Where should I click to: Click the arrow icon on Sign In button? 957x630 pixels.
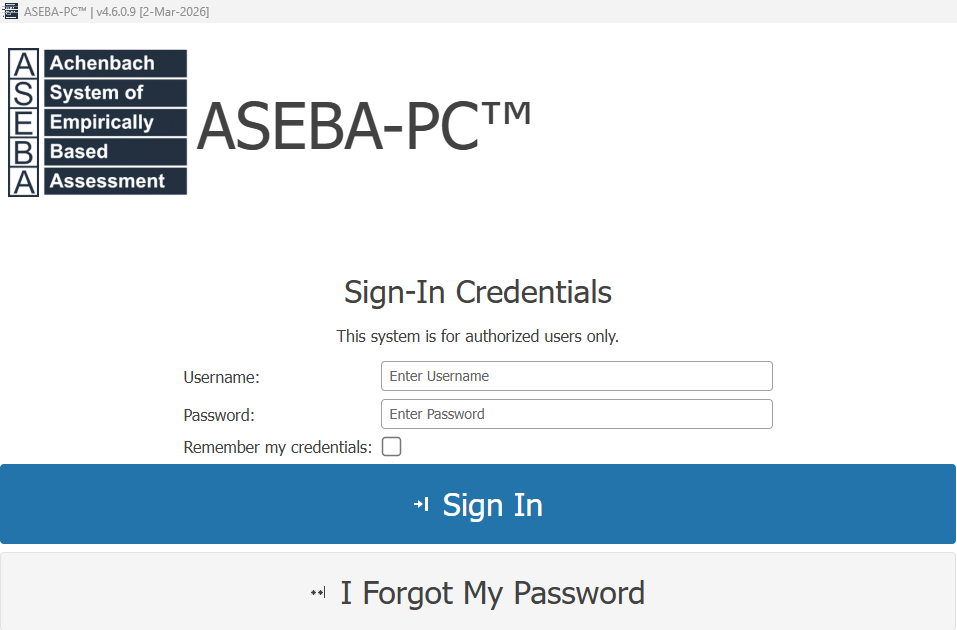point(421,505)
